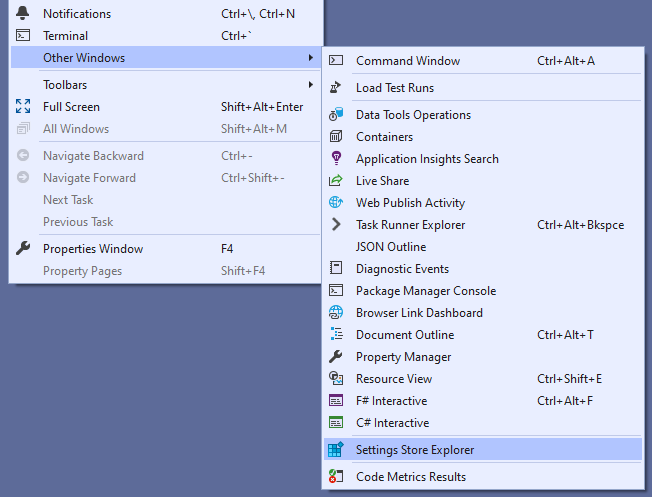Screen dimensions: 652x497
Task: Click the Properties Window wrench icon
Action: [x=23, y=248]
